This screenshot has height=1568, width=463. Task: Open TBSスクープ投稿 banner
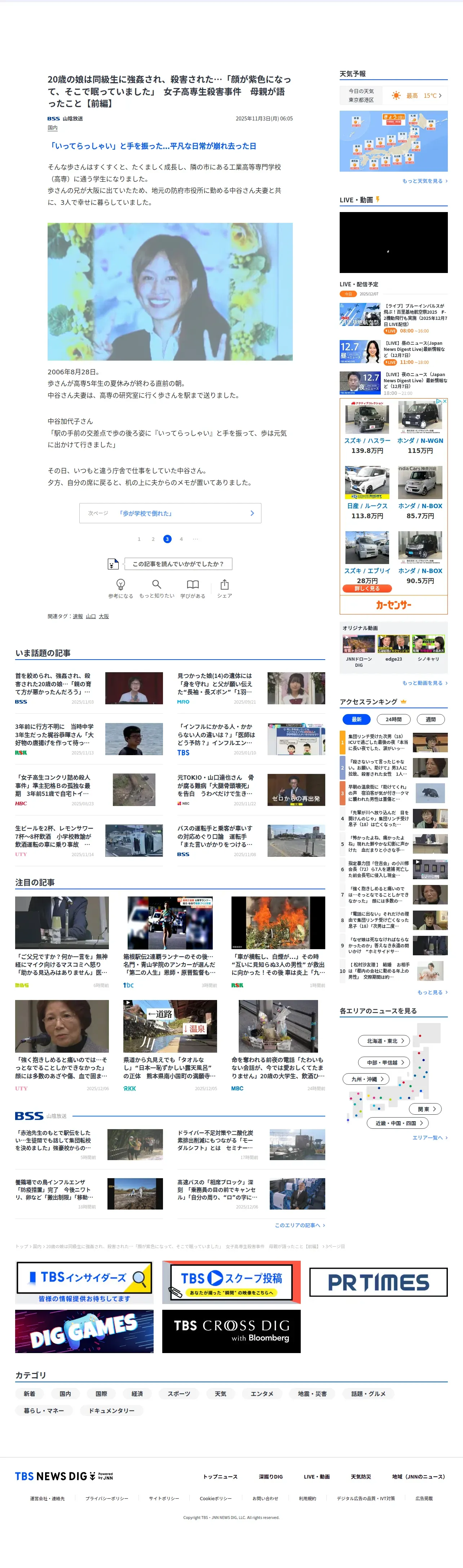pyautogui.click(x=231, y=1282)
